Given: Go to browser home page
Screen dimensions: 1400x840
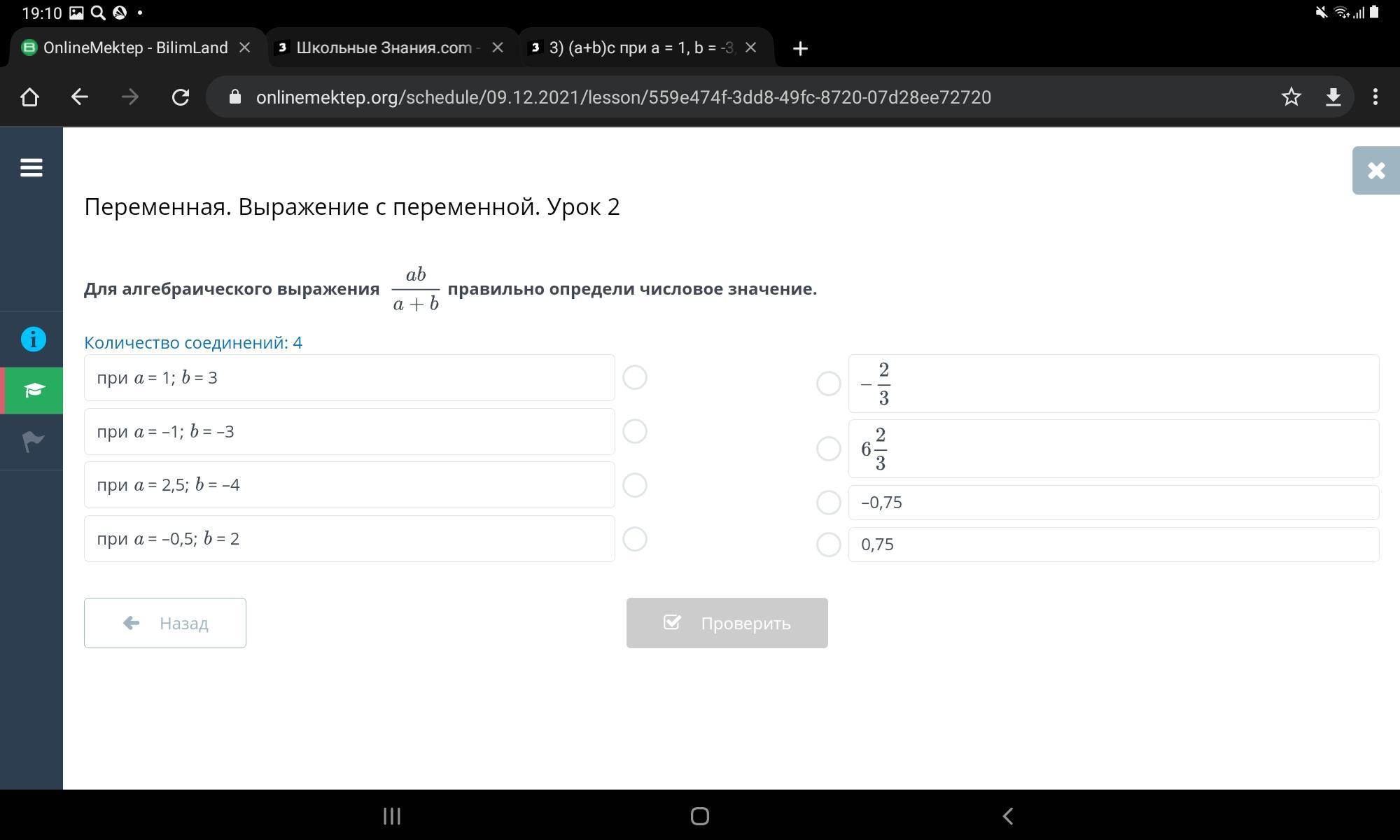Looking at the screenshot, I should click(x=29, y=97).
